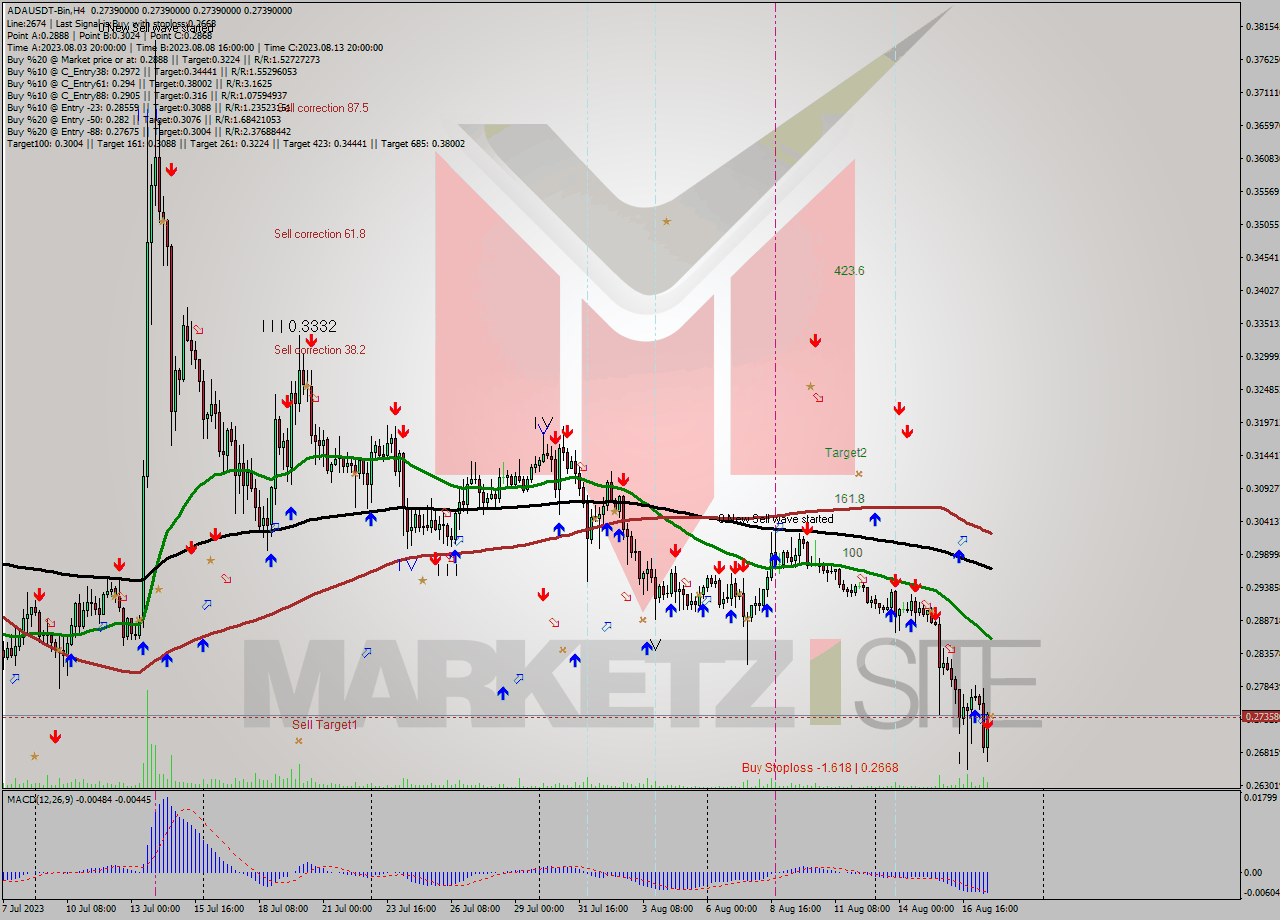This screenshot has width=1280, height=920.
Task: Click the Buy %10 @ C_Entry88 line
Action: [x=146, y=96]
